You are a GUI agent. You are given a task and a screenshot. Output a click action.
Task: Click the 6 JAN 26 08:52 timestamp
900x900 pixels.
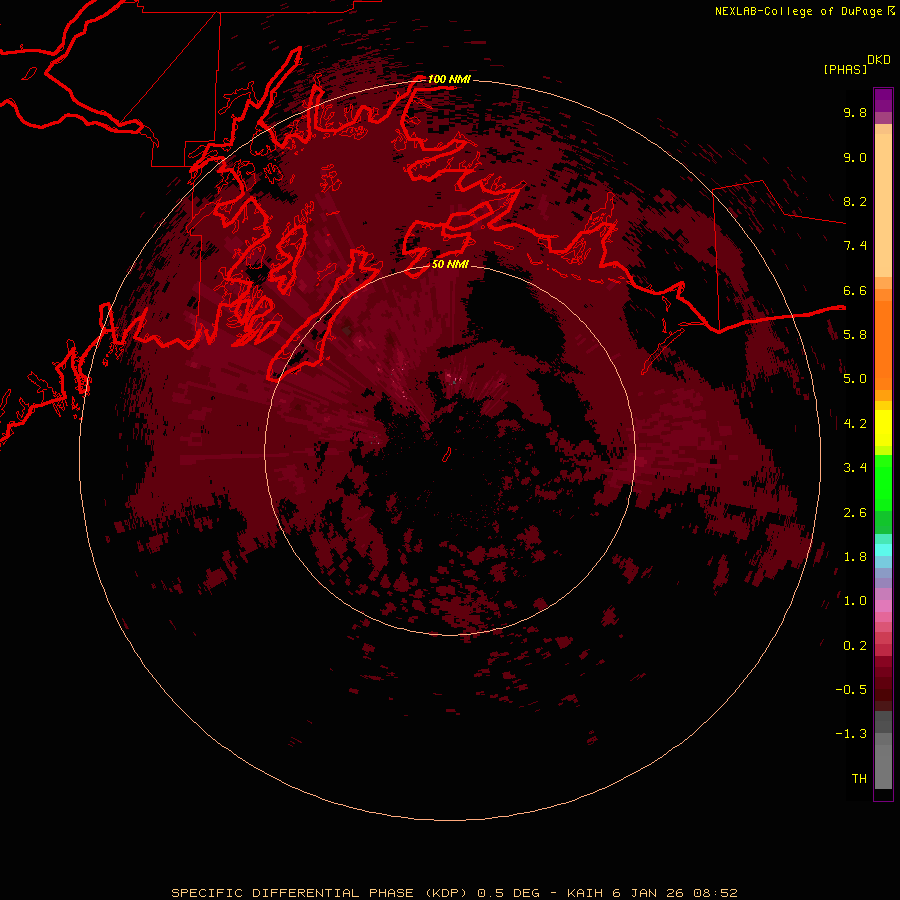(x=675, y=893)
